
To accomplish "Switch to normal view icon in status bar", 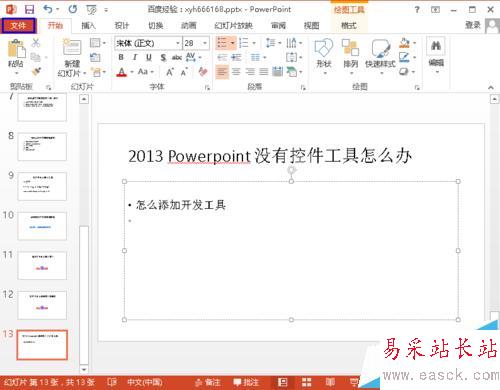I will pyautogui.click(x=283, y=382).
